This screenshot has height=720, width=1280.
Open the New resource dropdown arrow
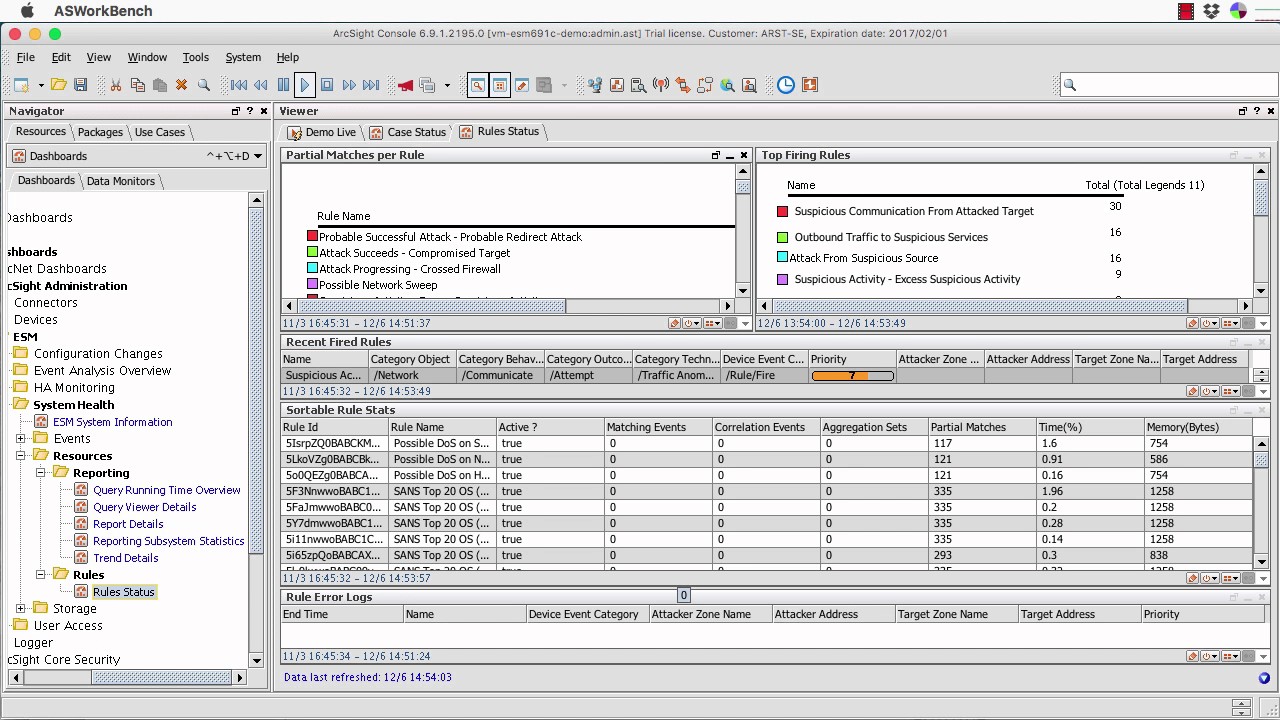click(x=41, y=86)
